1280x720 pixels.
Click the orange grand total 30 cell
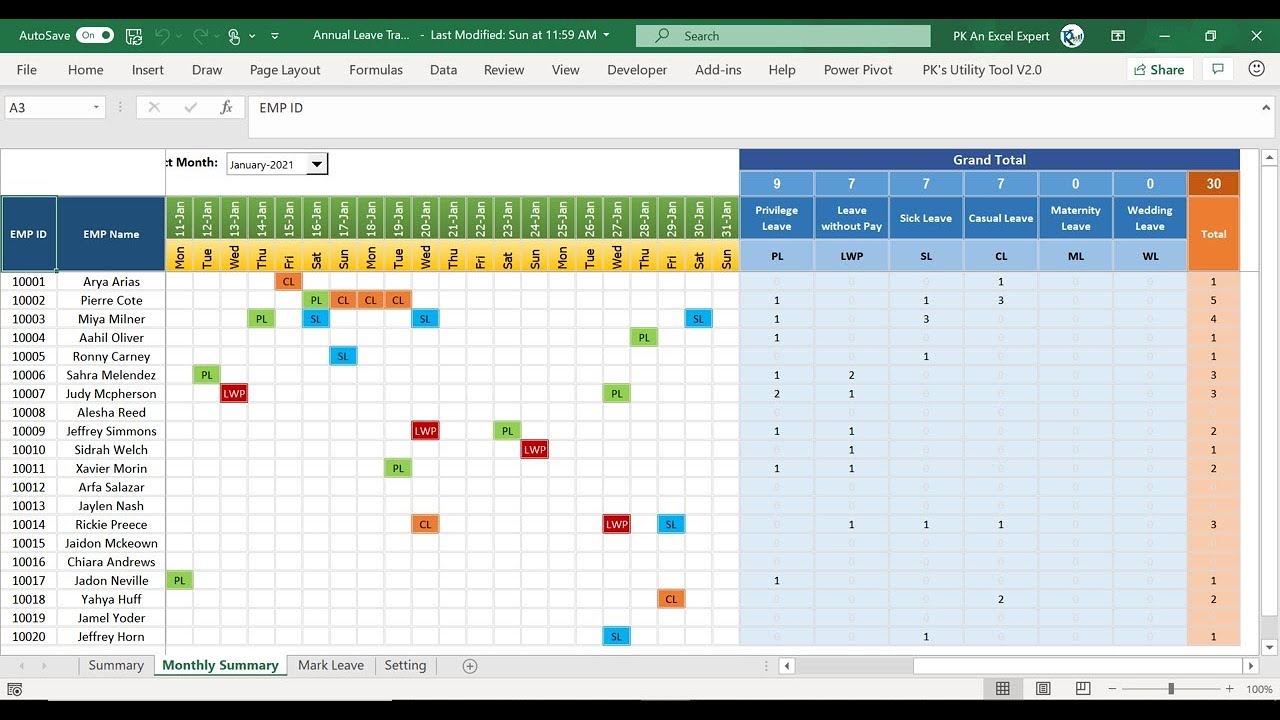[x=1214, y=184]
